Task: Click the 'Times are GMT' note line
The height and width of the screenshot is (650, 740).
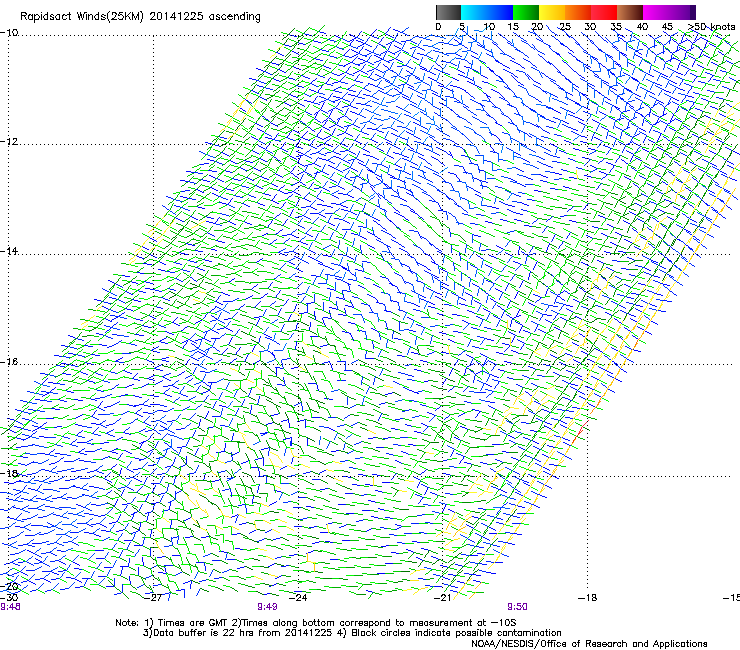Action: (316, 623)
